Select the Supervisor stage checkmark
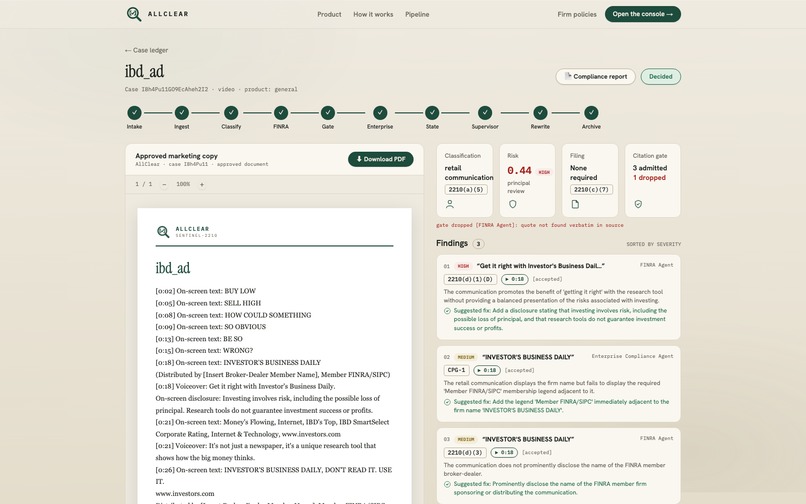The height and width of the screenshot is (504, 806). coord(485,113)
